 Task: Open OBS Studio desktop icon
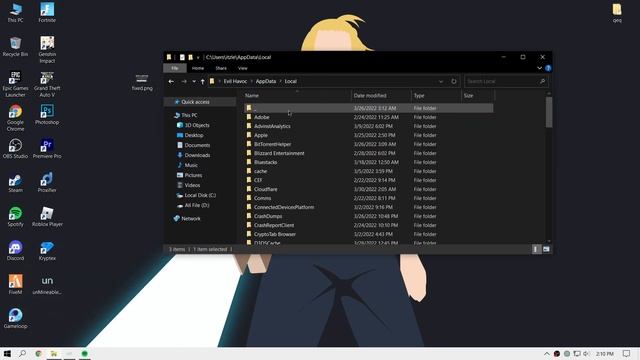tap(16, 148)
